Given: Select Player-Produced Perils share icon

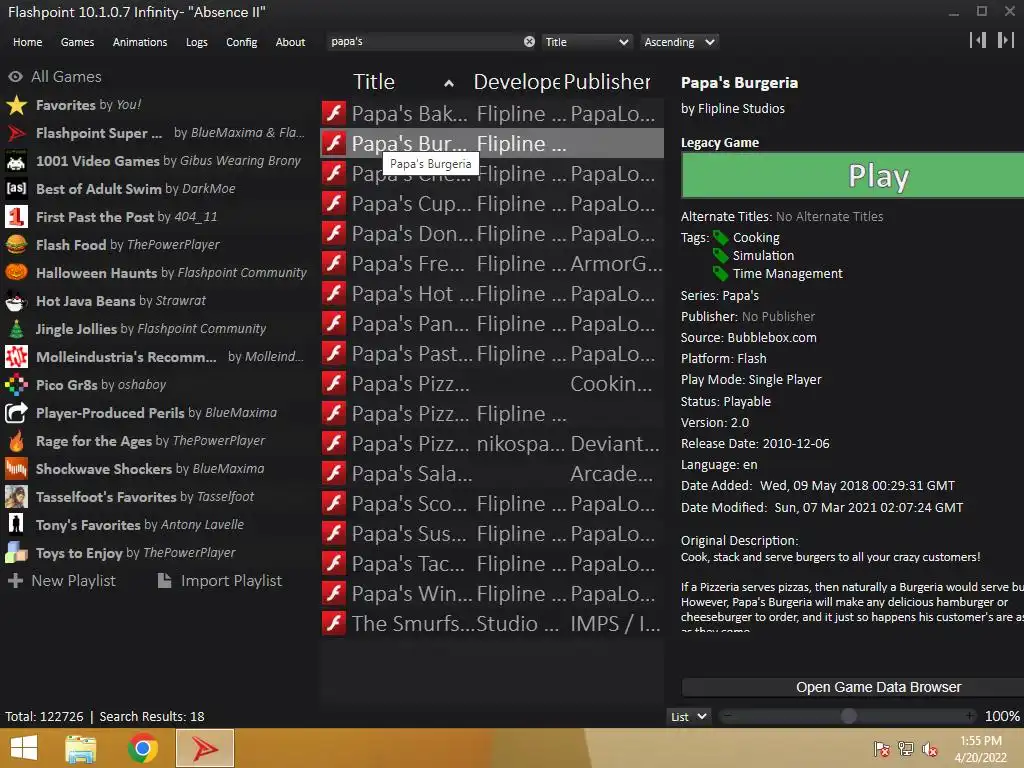Looking at the screenshot, I should [x=16, y=413].
